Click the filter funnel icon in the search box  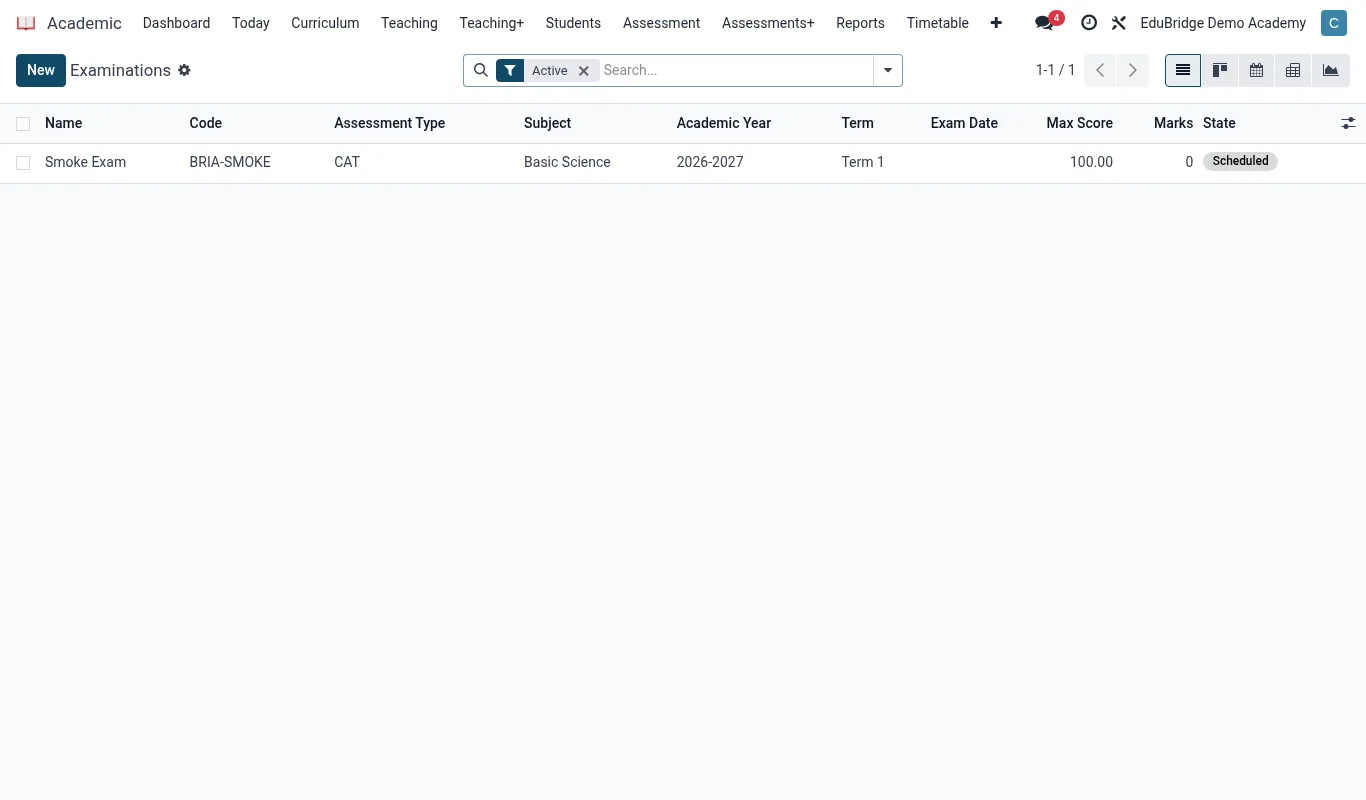point(510,70)
